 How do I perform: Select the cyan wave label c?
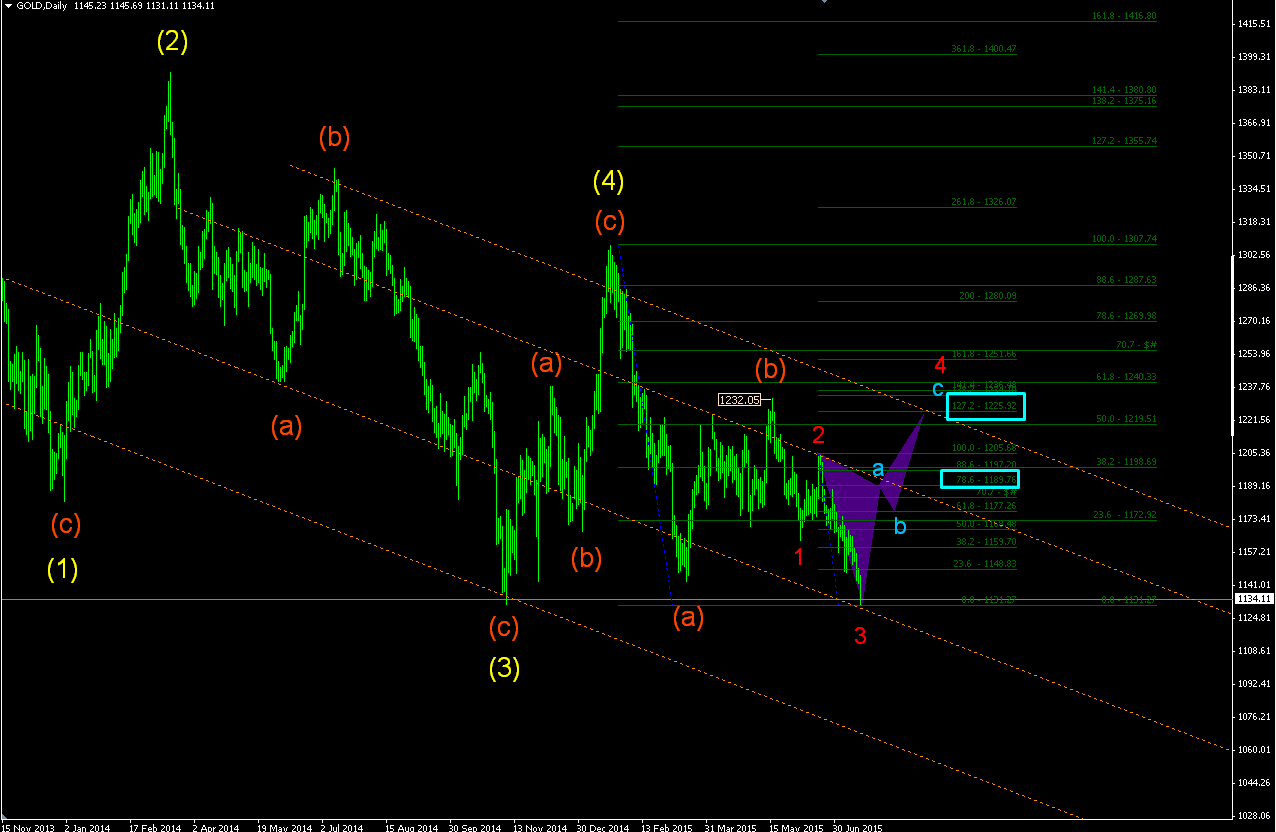click(x=937, y=388)
